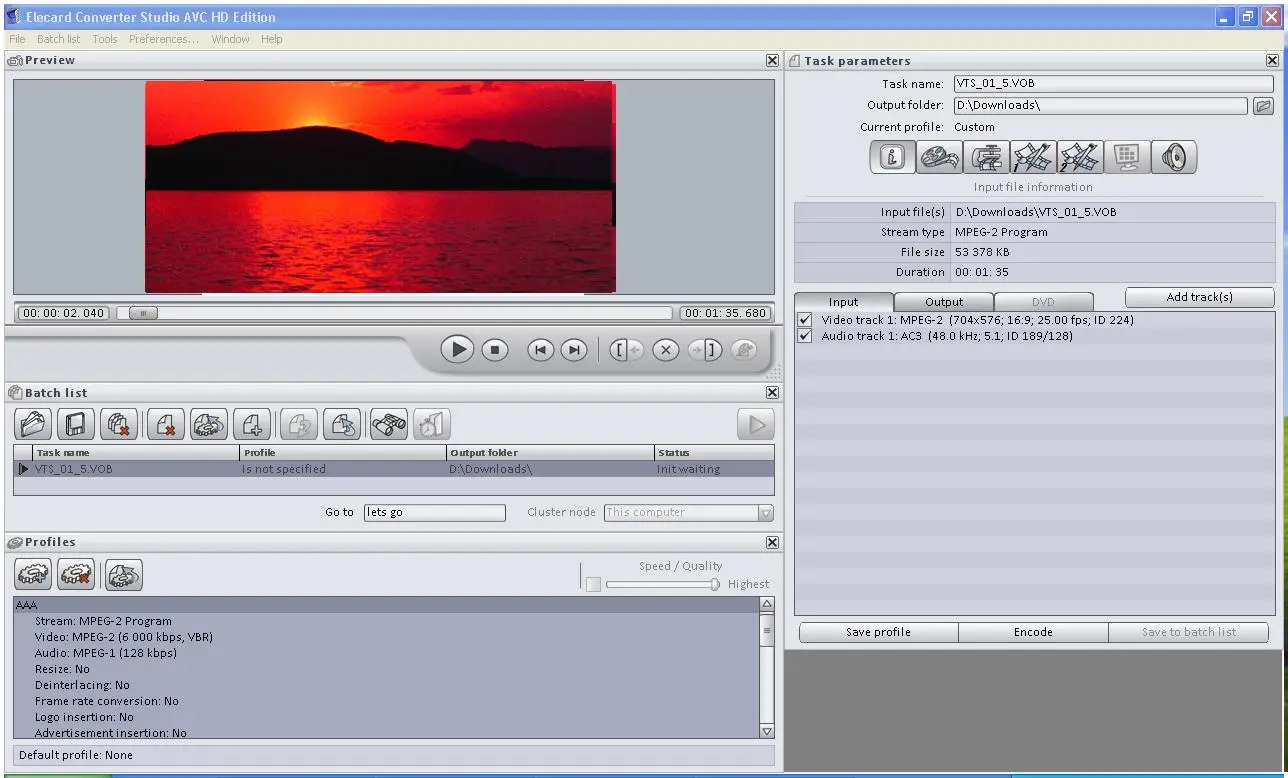Open the multiplexer clamp settings icon
This screenshot has width=1288, height=778.
[986, 157]
